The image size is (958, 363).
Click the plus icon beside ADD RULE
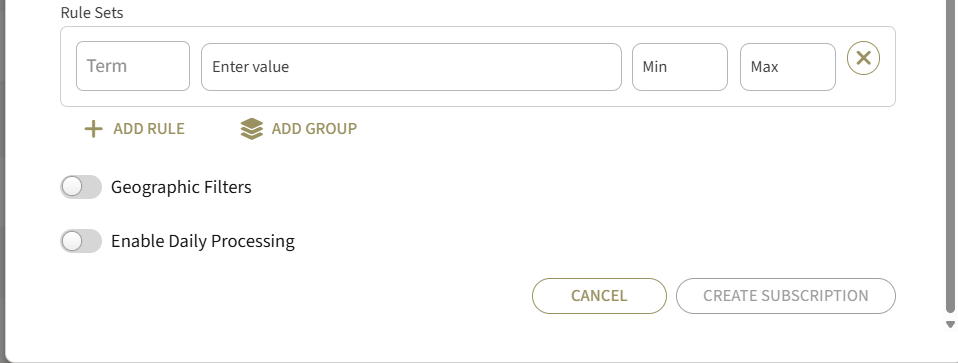[93, 129]
